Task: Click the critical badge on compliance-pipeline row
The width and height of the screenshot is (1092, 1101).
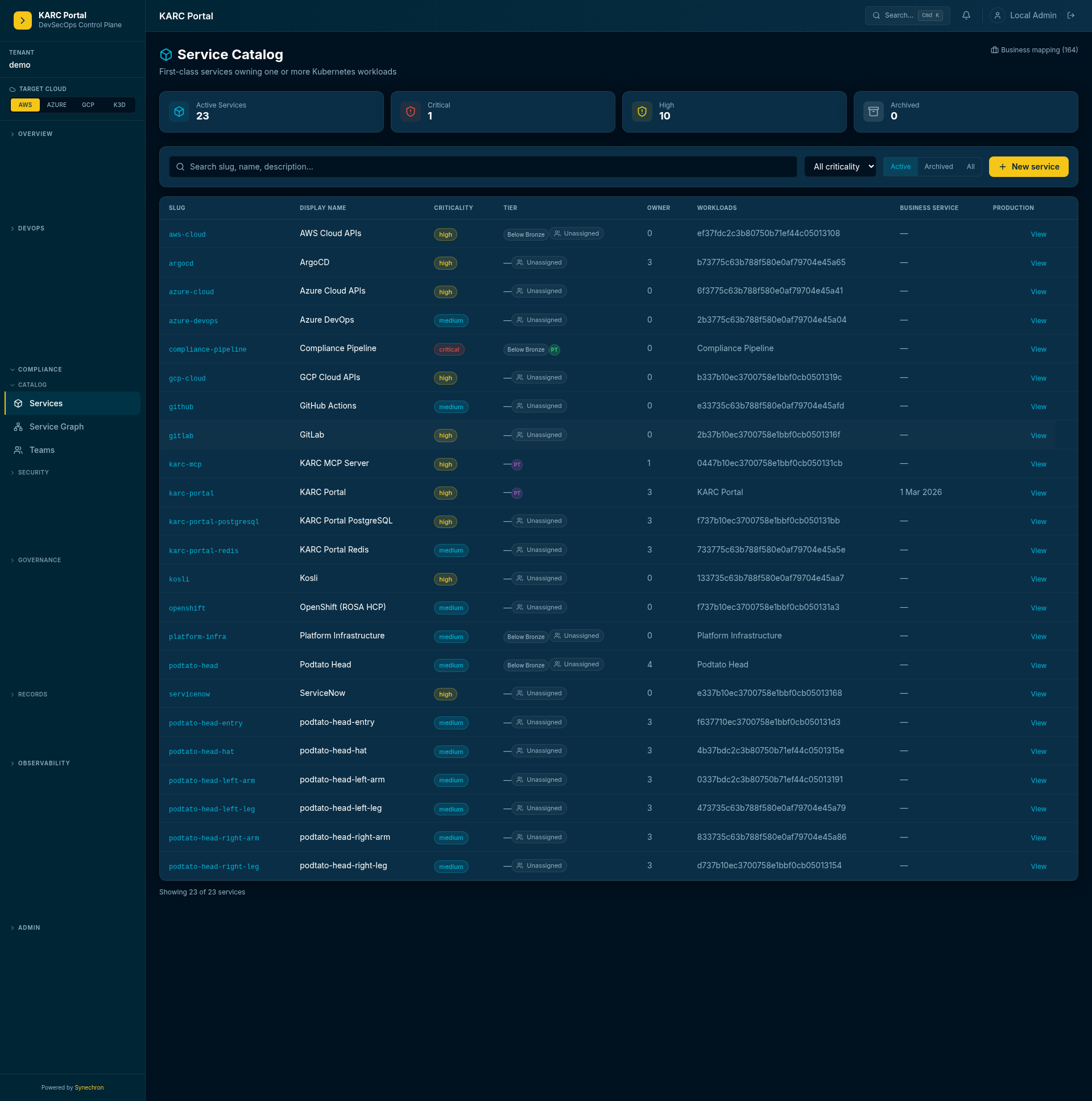Action: (x=449, y=350)
